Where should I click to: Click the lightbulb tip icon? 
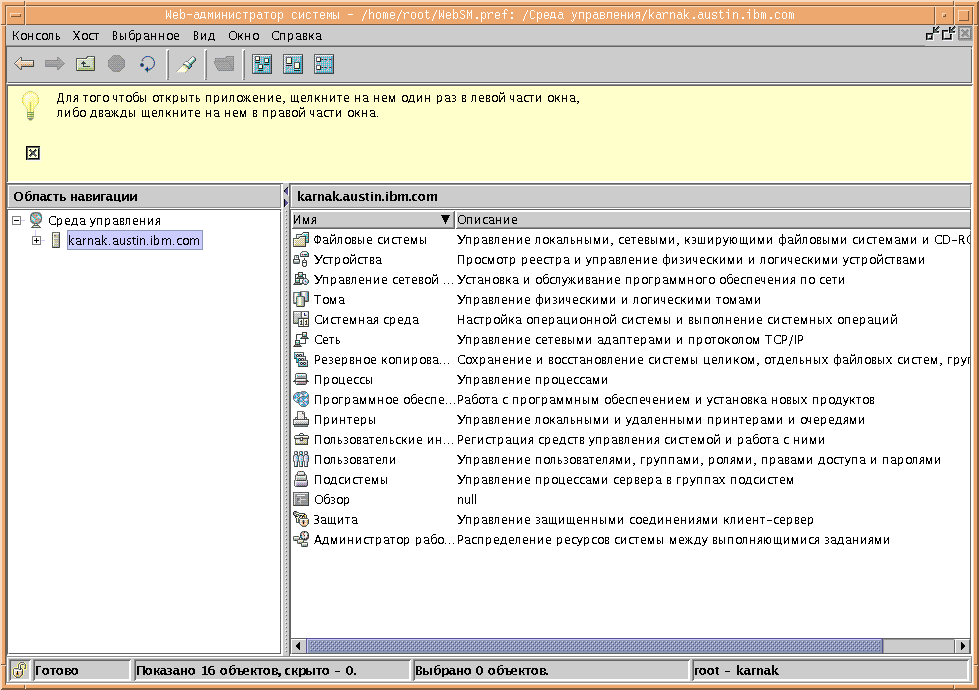click(x=31, y=105)
